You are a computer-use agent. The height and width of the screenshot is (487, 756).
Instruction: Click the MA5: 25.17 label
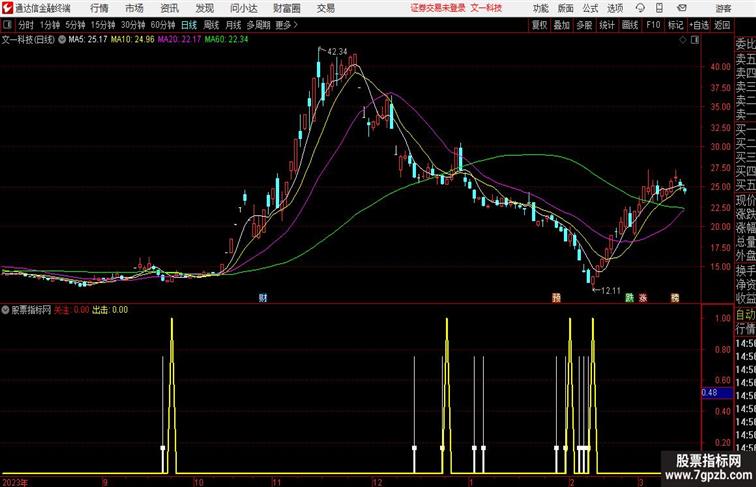click(x=88, y=40)
